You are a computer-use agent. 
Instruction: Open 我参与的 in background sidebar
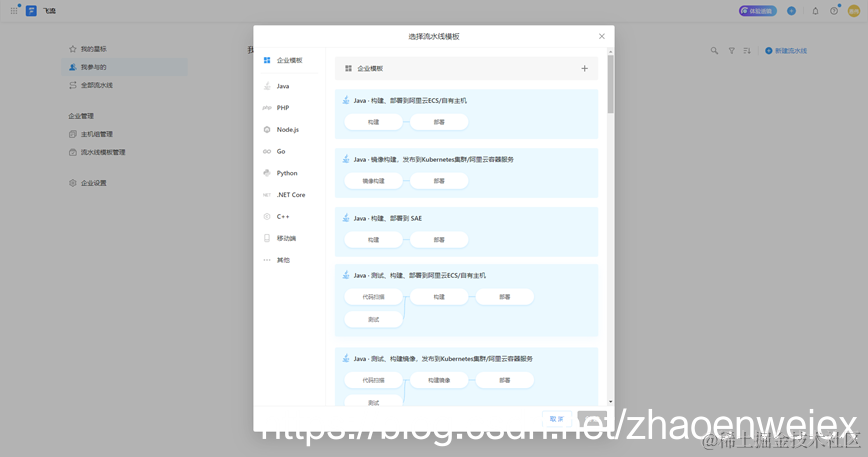124,67
